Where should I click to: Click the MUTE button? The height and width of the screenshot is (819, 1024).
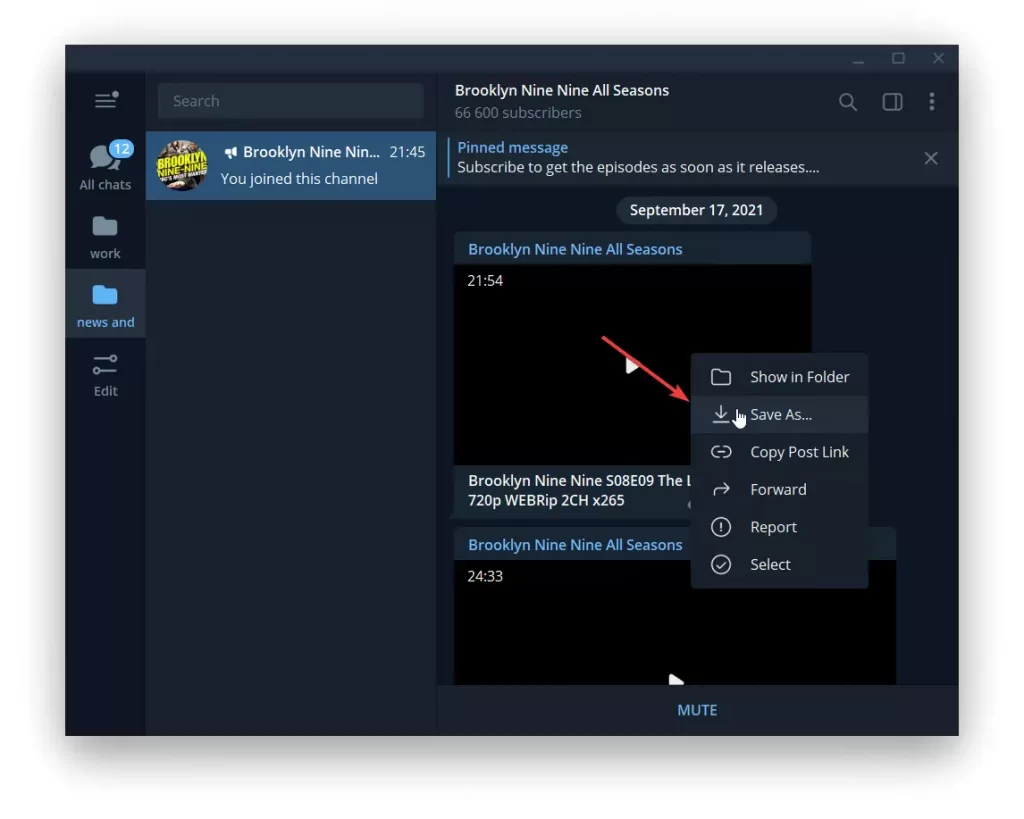point(697,710)
